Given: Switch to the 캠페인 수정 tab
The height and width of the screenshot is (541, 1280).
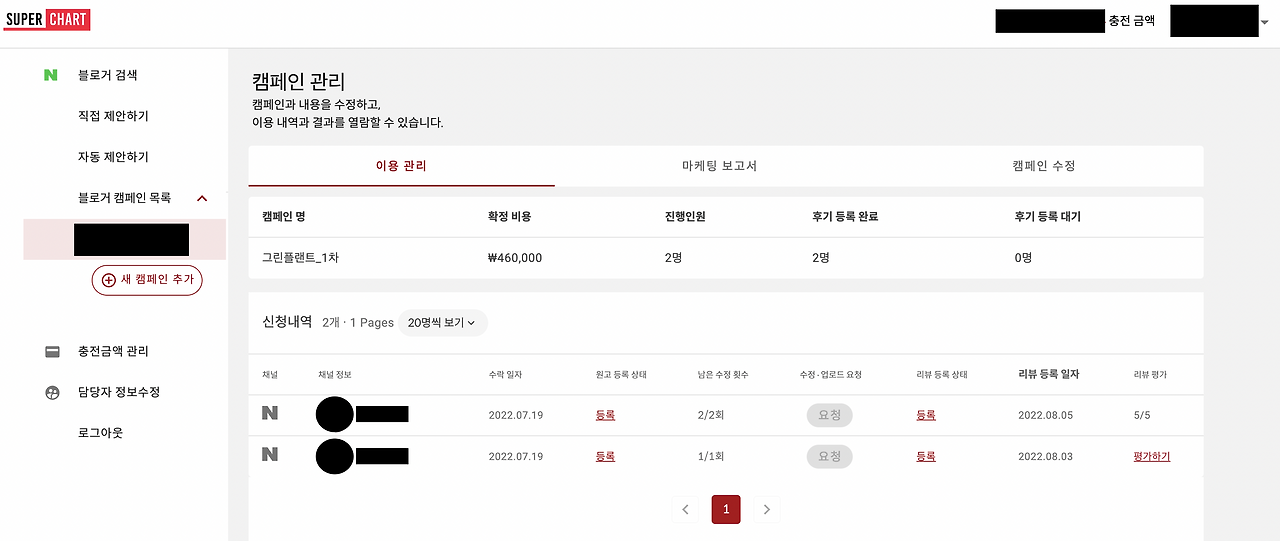Looking at the screenshot, I should point(1044,166).
